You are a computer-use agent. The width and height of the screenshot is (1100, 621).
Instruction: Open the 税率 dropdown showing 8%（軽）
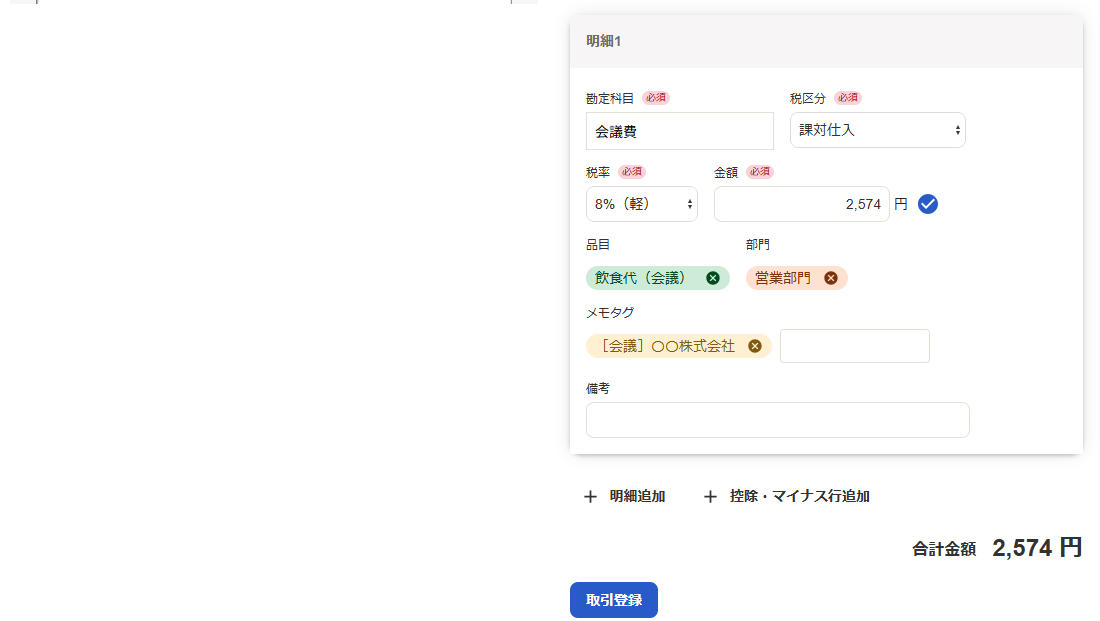click(x=642, y=204)
